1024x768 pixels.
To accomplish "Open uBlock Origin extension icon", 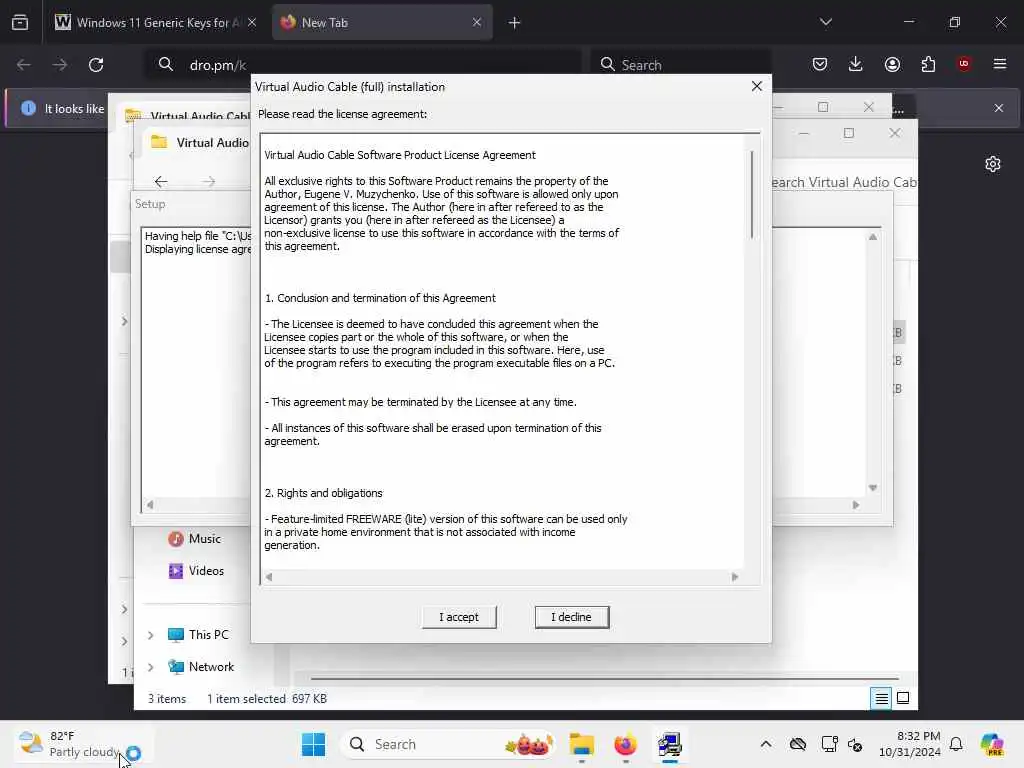I will pos(964,64).
